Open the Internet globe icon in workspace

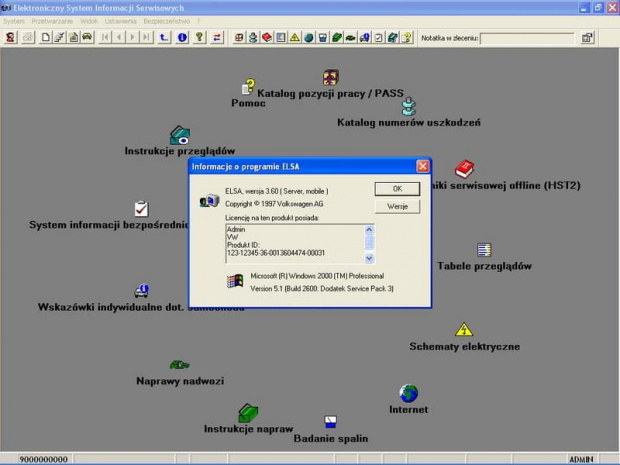[x=408, y=393]
